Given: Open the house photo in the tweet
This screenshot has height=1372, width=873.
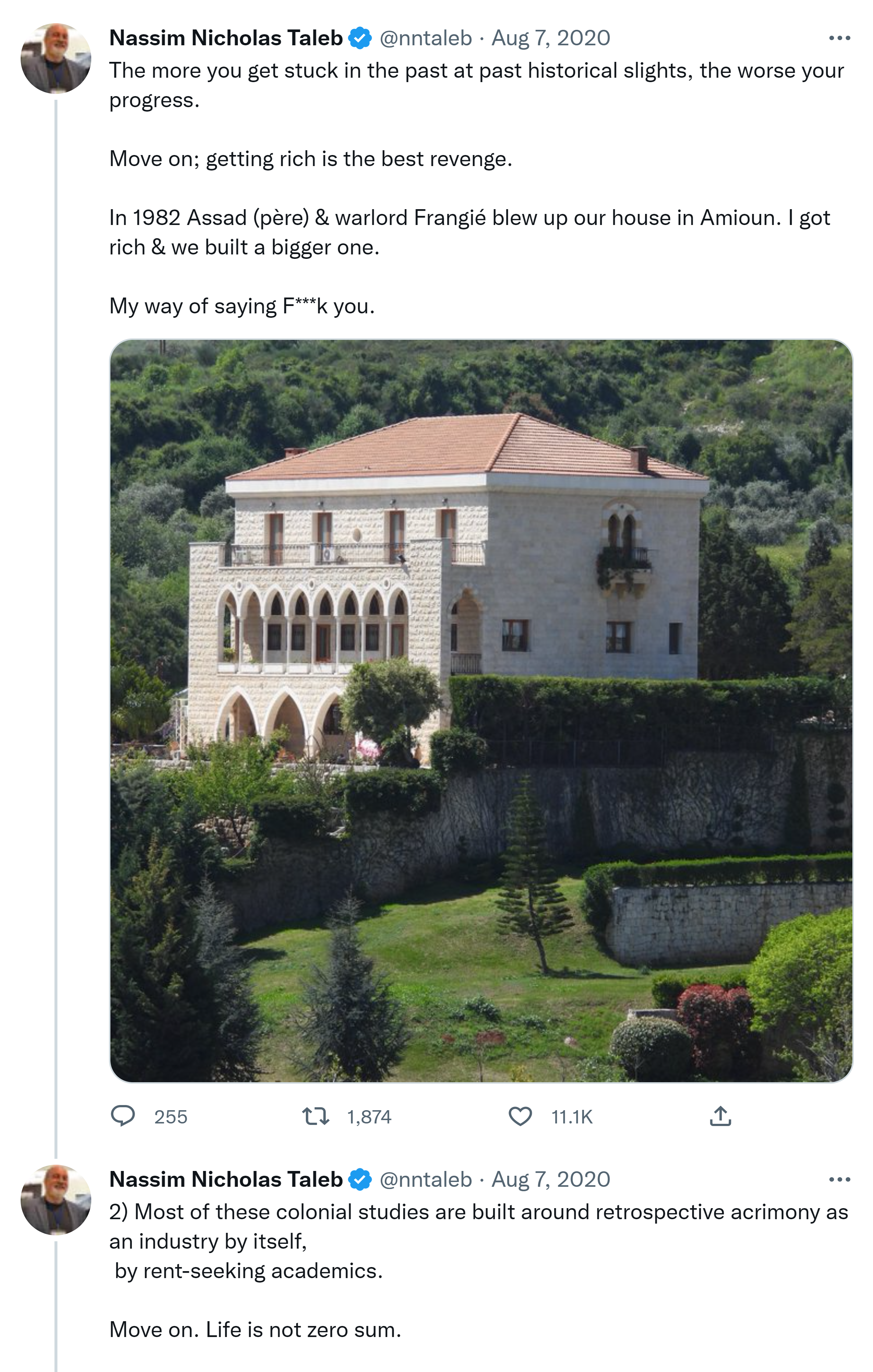Looking at the screenshot, I should (481, 711).
